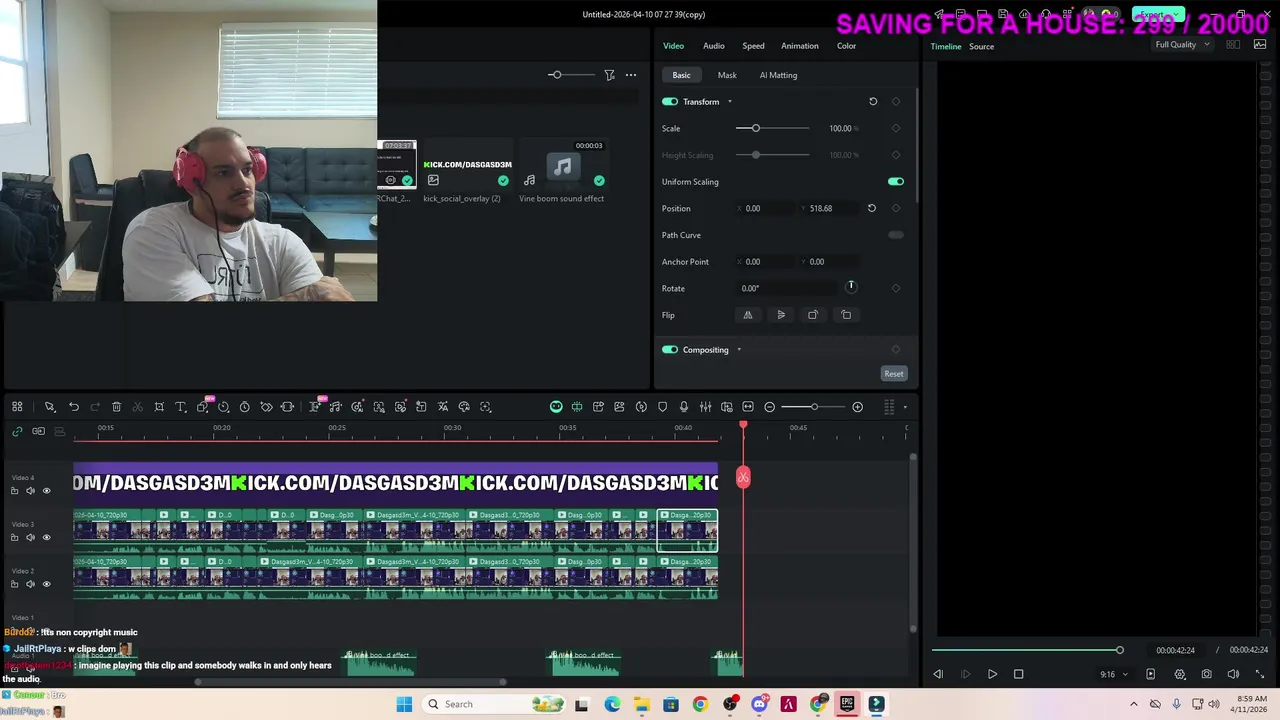Click the Undo arrow in timeline toolbar
The width and height of the screenshot is (1280, 720).
[74, 407]
